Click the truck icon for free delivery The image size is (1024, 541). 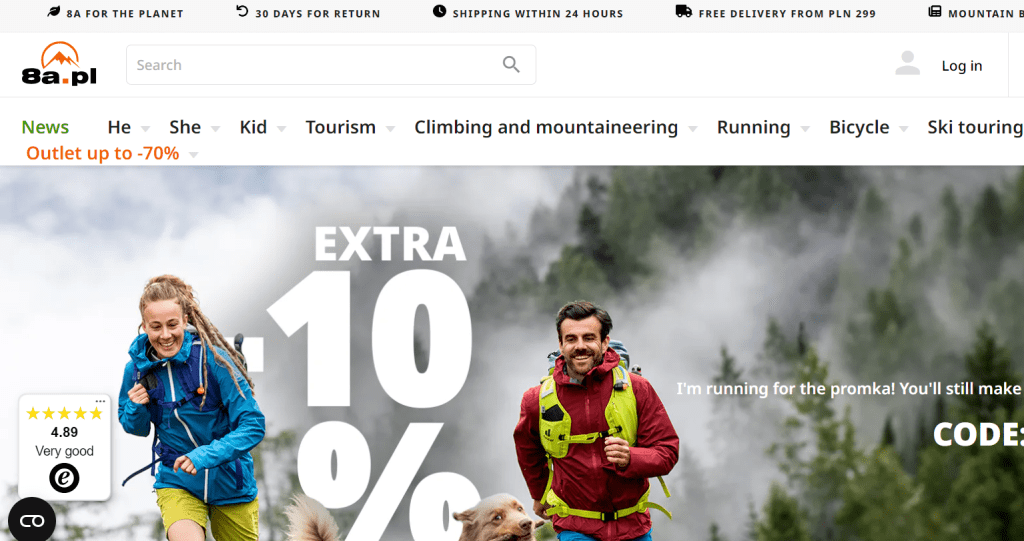pyautogui.click(x=684, y=11)
